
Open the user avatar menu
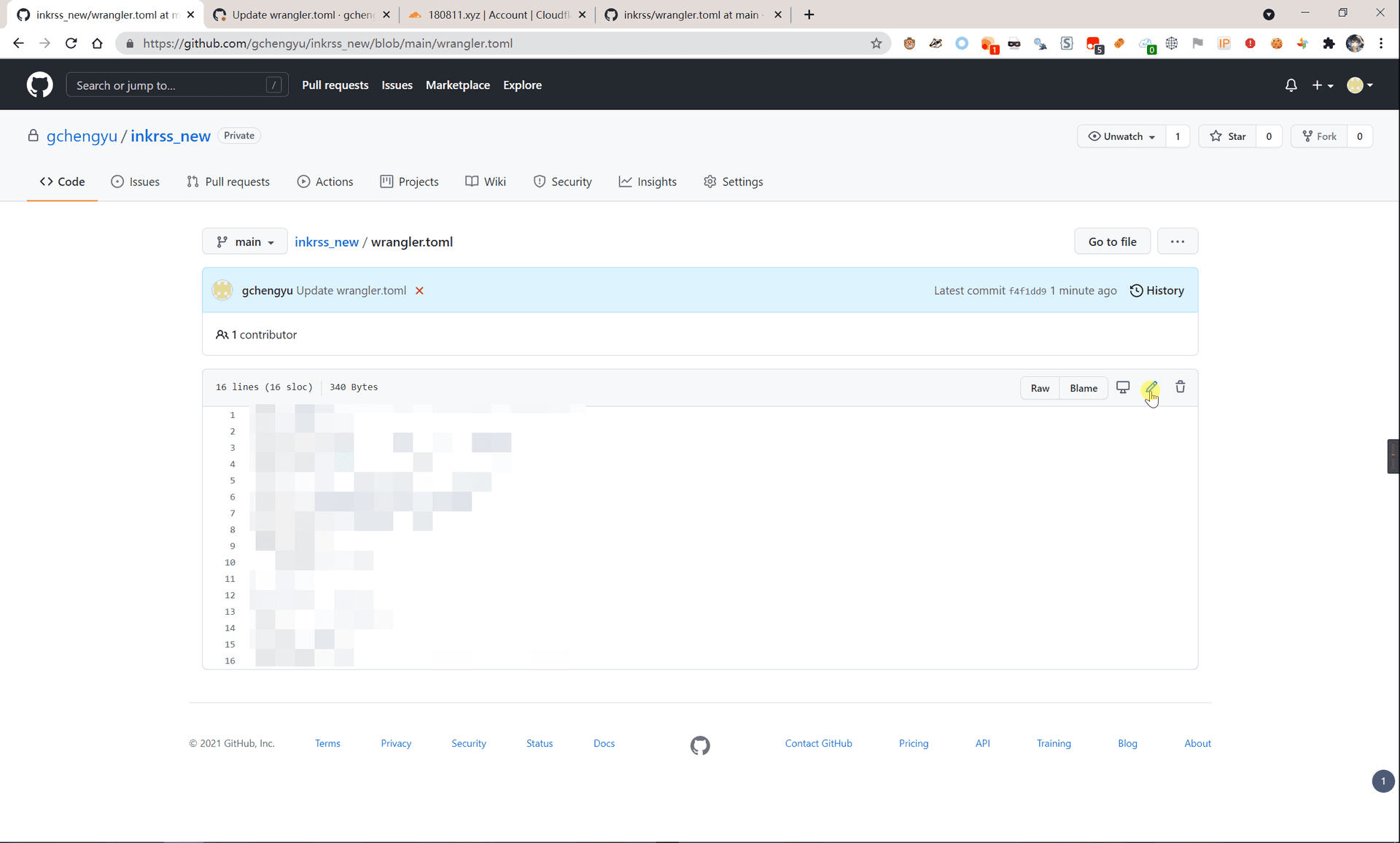click(1360, 85)
